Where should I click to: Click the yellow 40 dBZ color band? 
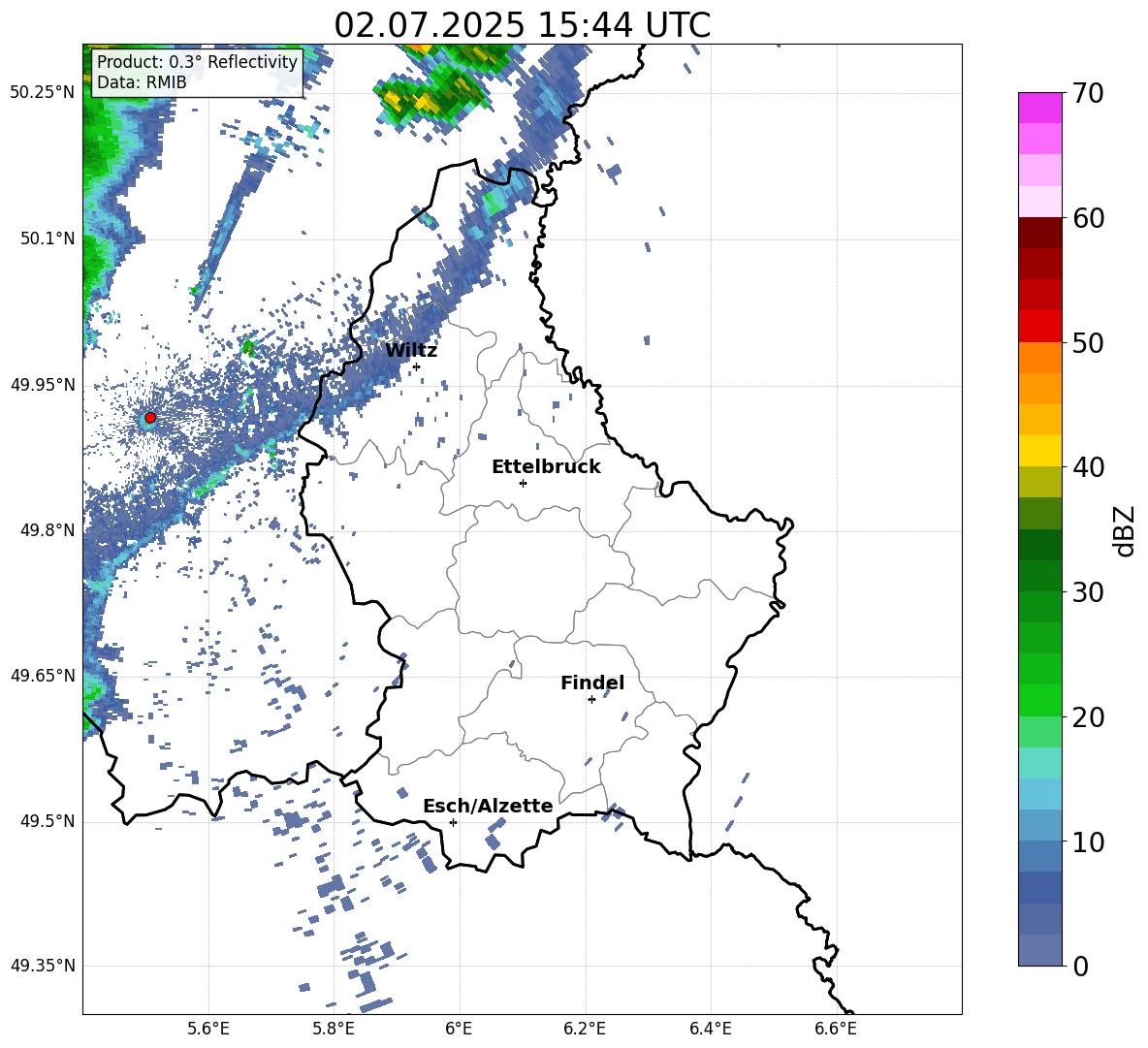tap(1039, 451)
